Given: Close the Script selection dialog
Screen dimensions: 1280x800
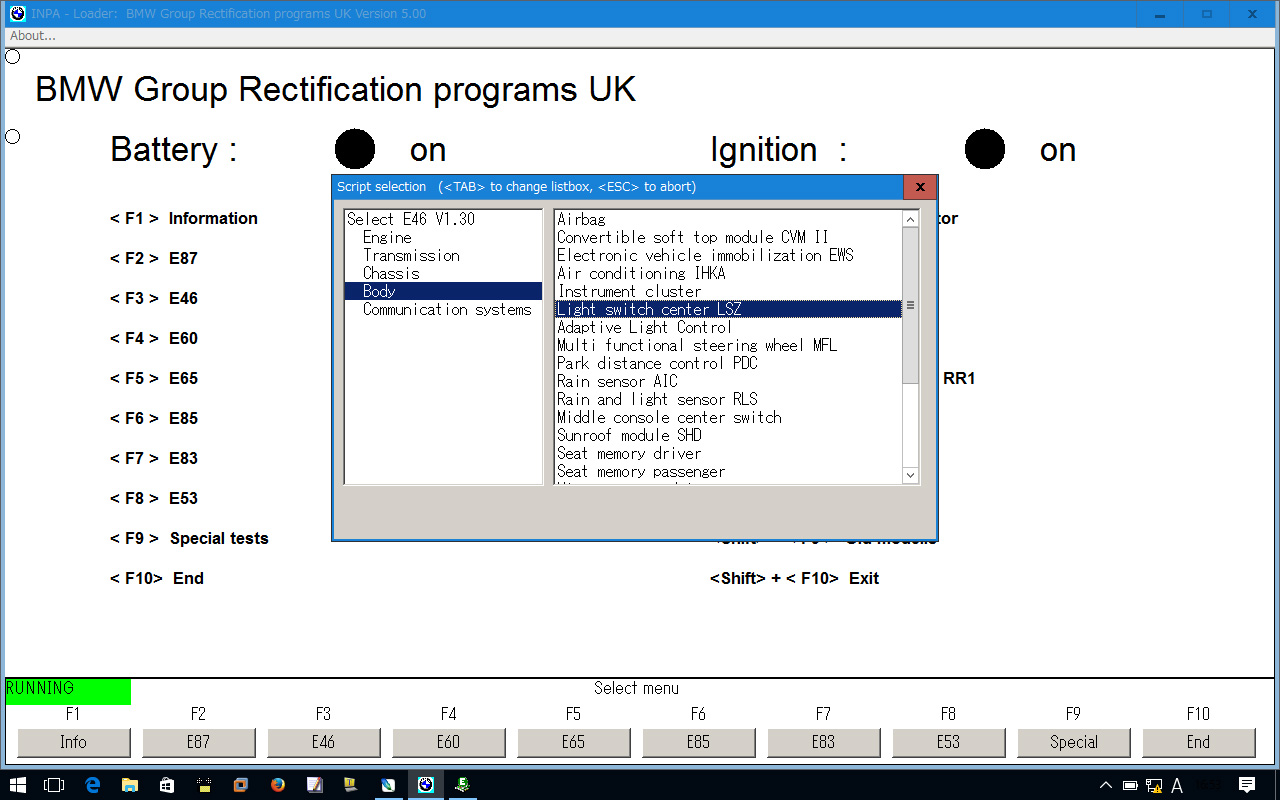Looking at the screenshot, I should click(920, 187).
